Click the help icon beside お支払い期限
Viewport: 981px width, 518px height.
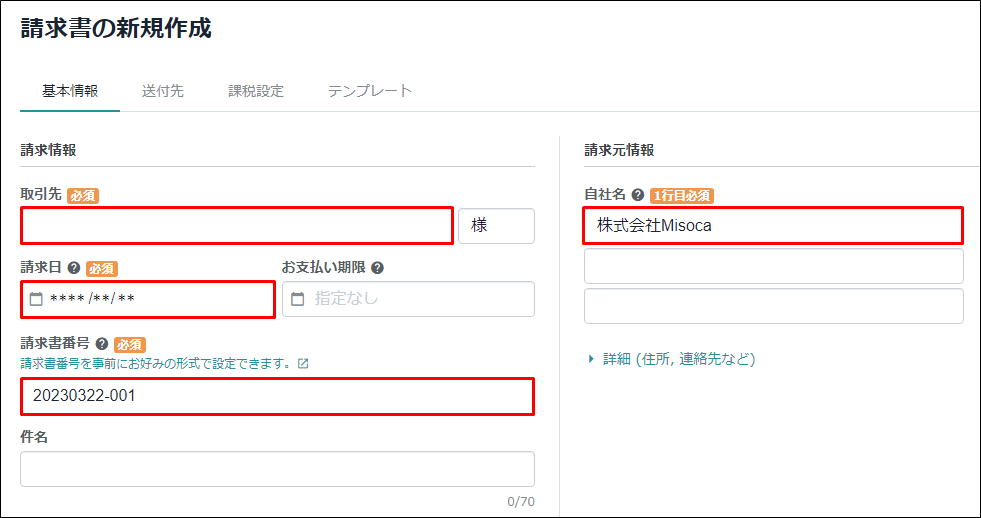click(377, 268)
